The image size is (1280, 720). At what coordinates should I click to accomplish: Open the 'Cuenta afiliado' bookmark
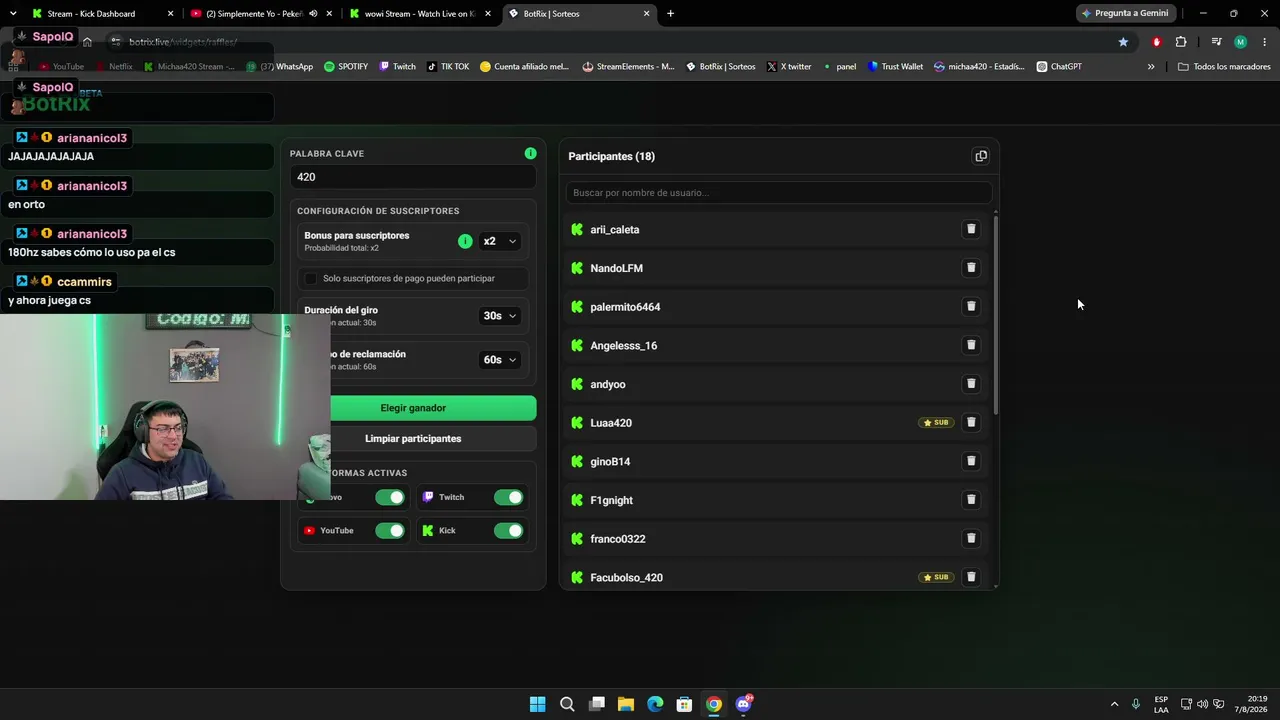(x=524, y=67)
